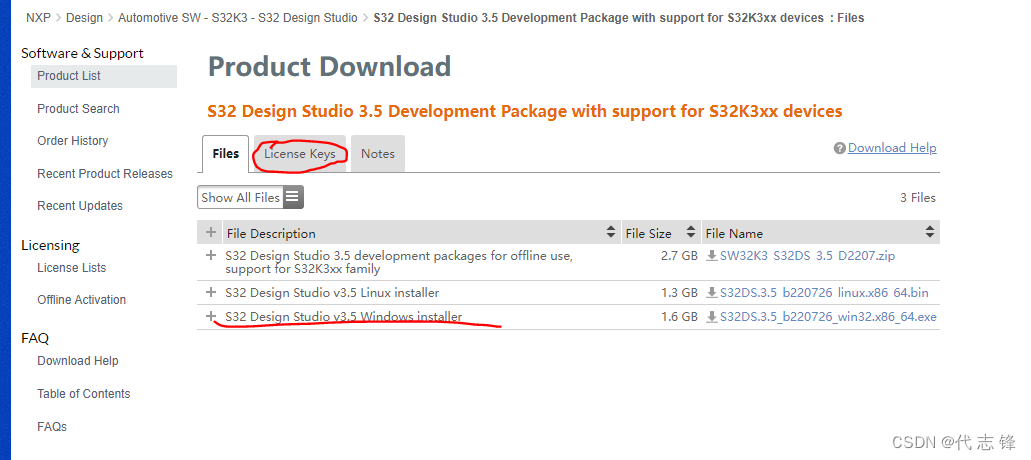Sort the table by File Description
Screen dimensions: 1031x460
610,233
